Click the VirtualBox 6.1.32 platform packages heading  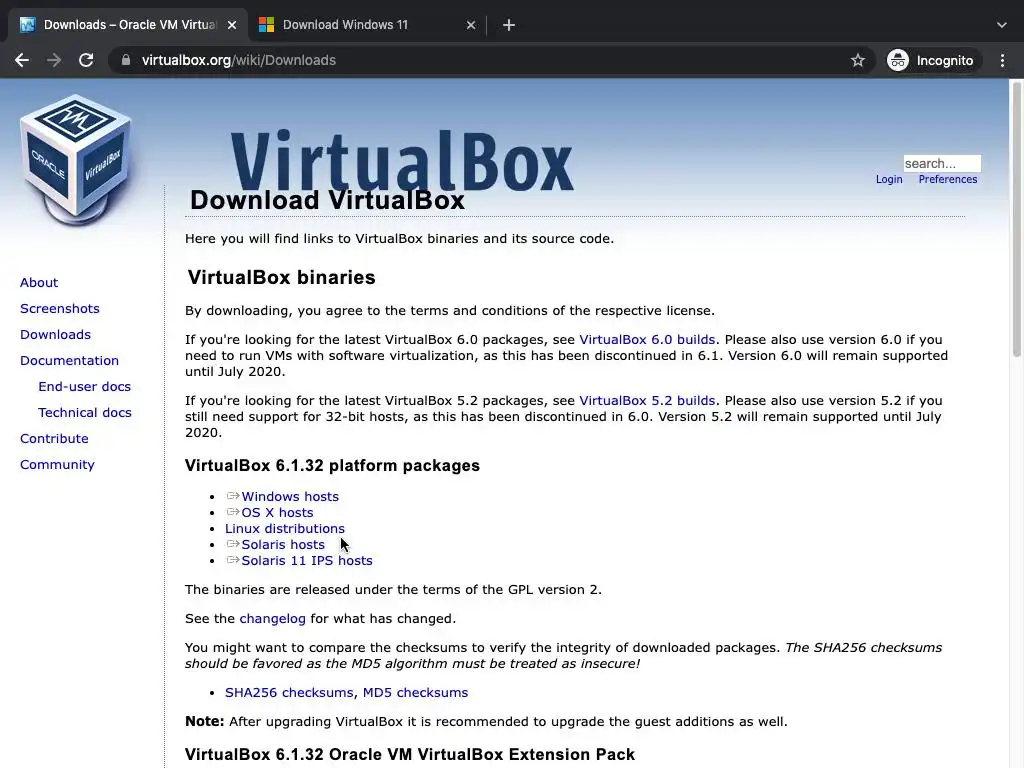(332, 466)
